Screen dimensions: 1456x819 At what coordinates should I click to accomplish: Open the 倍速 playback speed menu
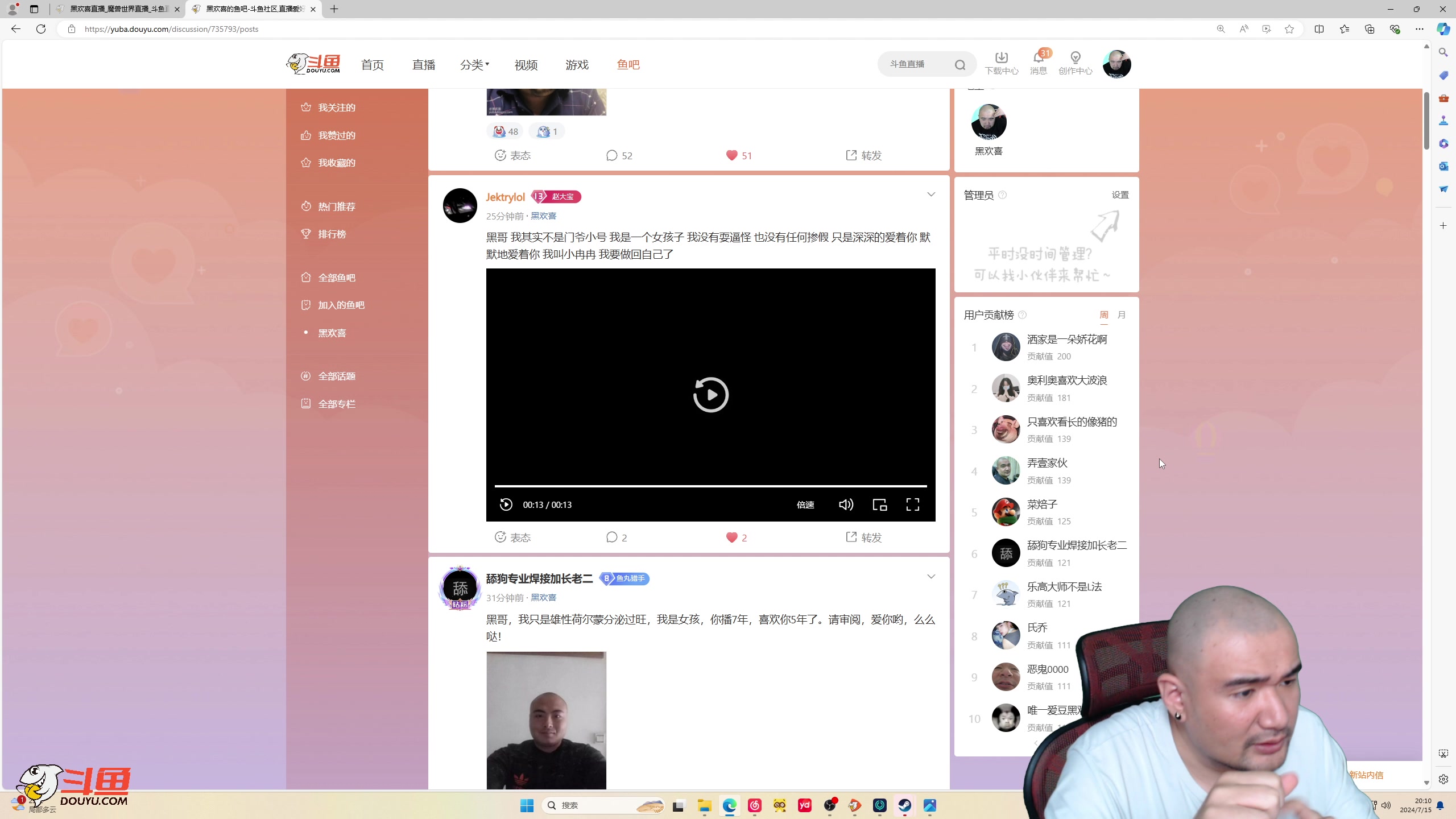pos(805,504)
